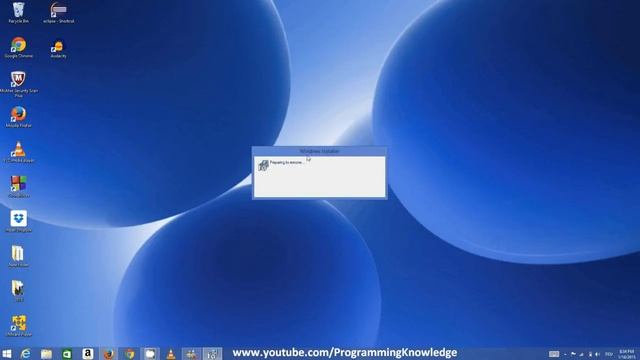The width and height of the screenshot is (640, 360).
Task: Click the Google Chrome desktop shortcut
Action: [x=18, y=47]
